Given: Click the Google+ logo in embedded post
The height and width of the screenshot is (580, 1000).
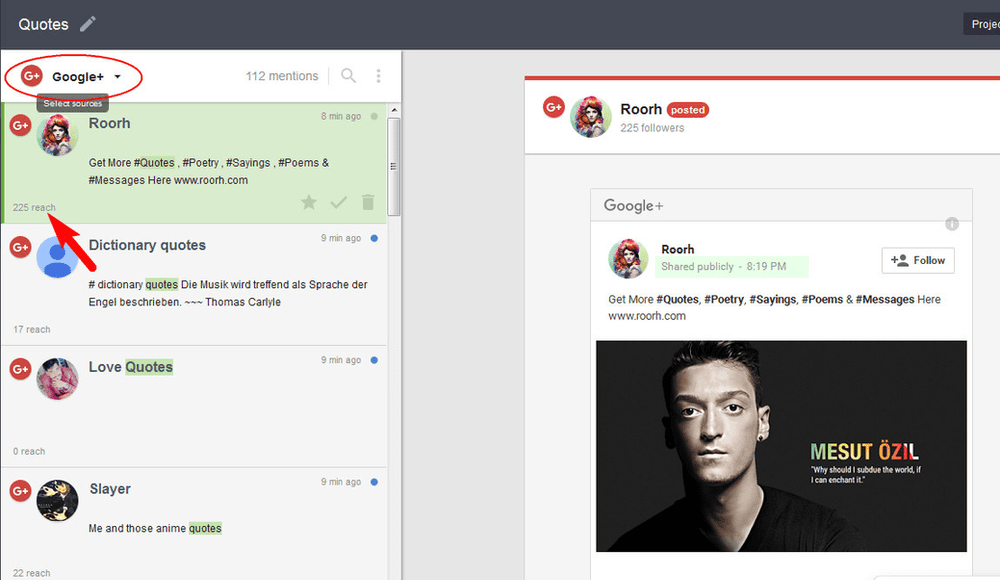Looking at the screenshot, I should (x=633, y=205).
